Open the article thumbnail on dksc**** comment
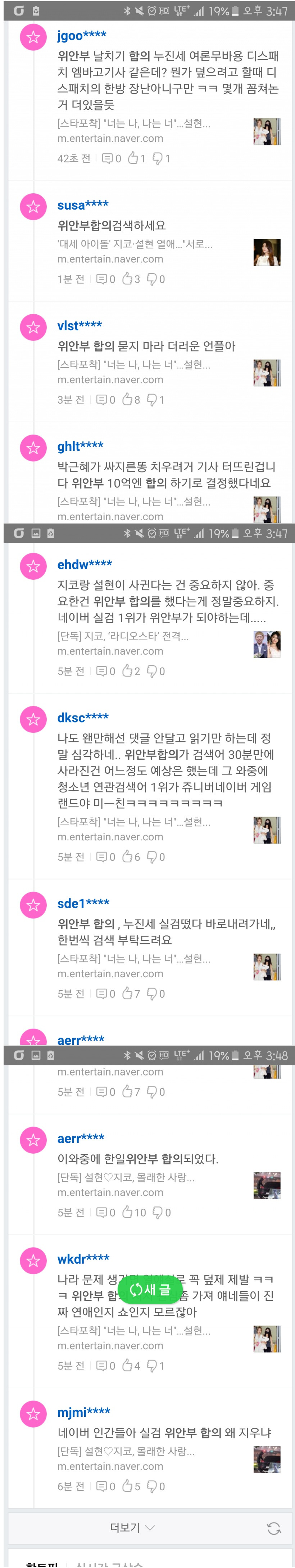Screen dimensions: 295x1568 267,830
